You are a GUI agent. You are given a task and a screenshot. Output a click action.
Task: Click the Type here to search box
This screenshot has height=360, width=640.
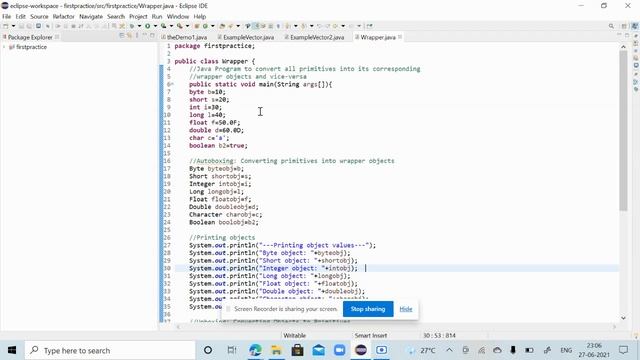click(110, 350)
